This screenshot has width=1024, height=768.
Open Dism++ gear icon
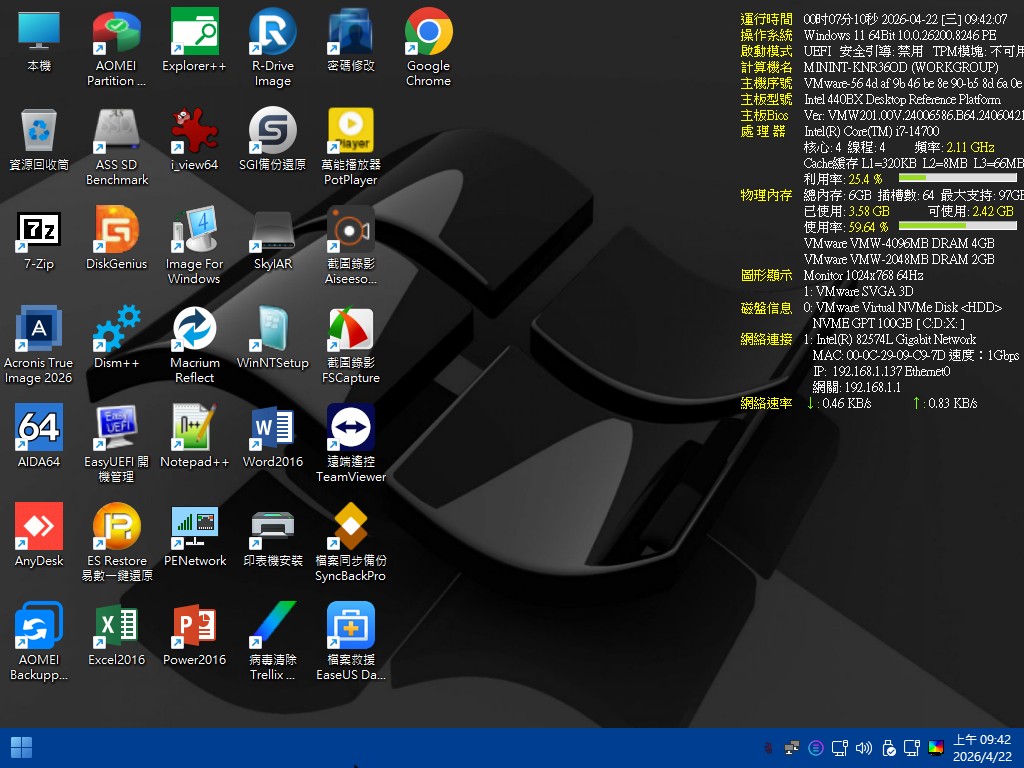117,329
